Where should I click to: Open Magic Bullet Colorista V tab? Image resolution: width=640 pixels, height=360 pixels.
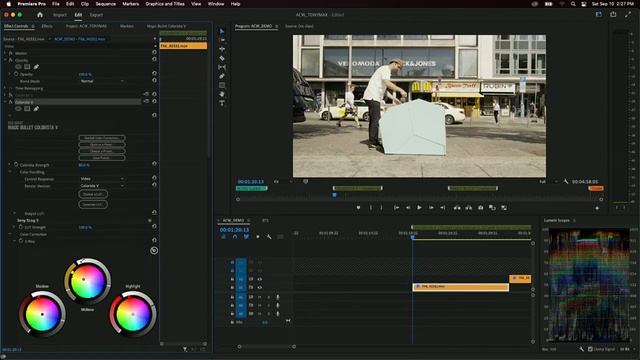pos(167,26)
